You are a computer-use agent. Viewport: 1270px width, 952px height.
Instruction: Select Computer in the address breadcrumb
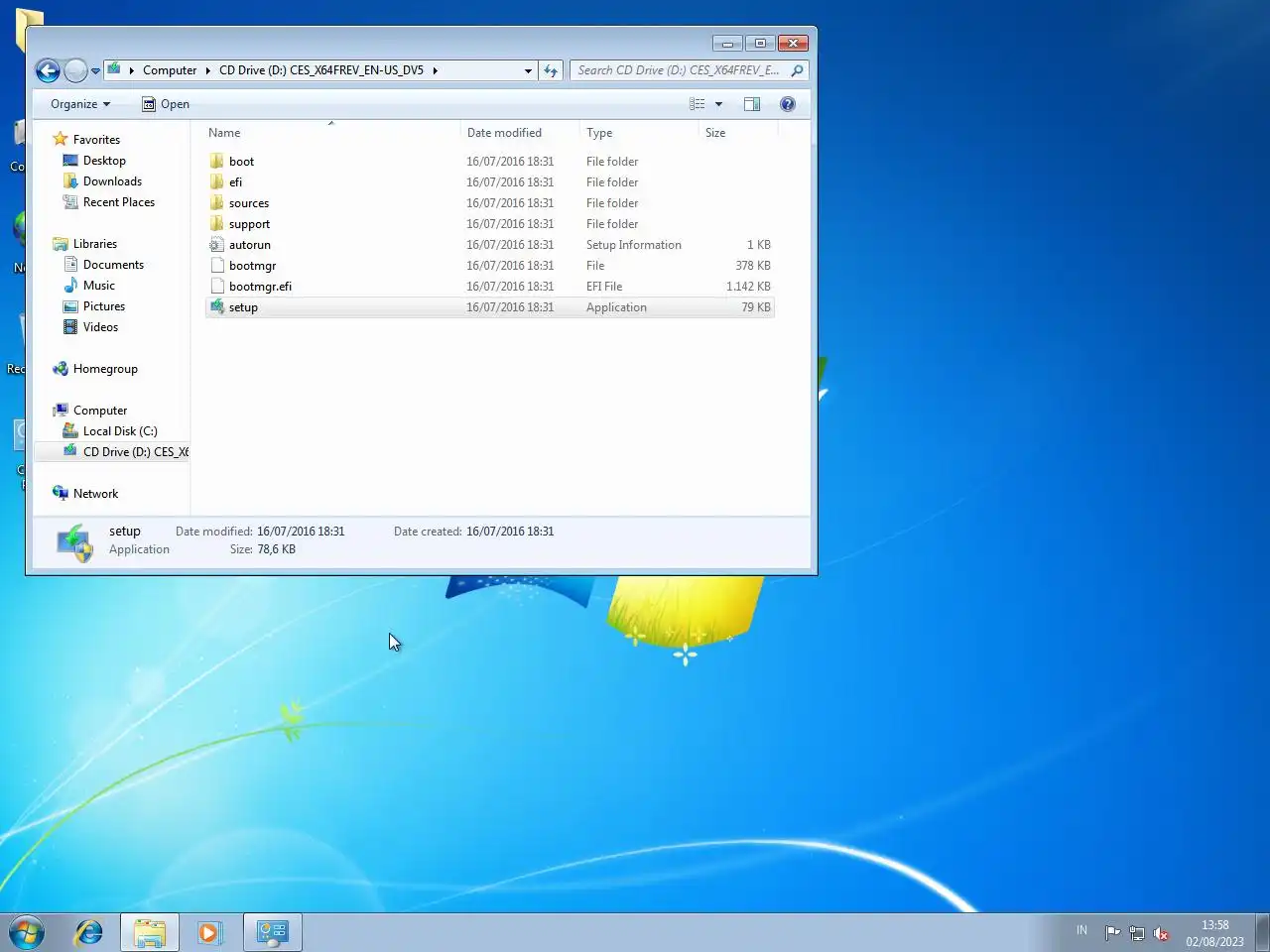pyautogui.click(x=170, y=70)
